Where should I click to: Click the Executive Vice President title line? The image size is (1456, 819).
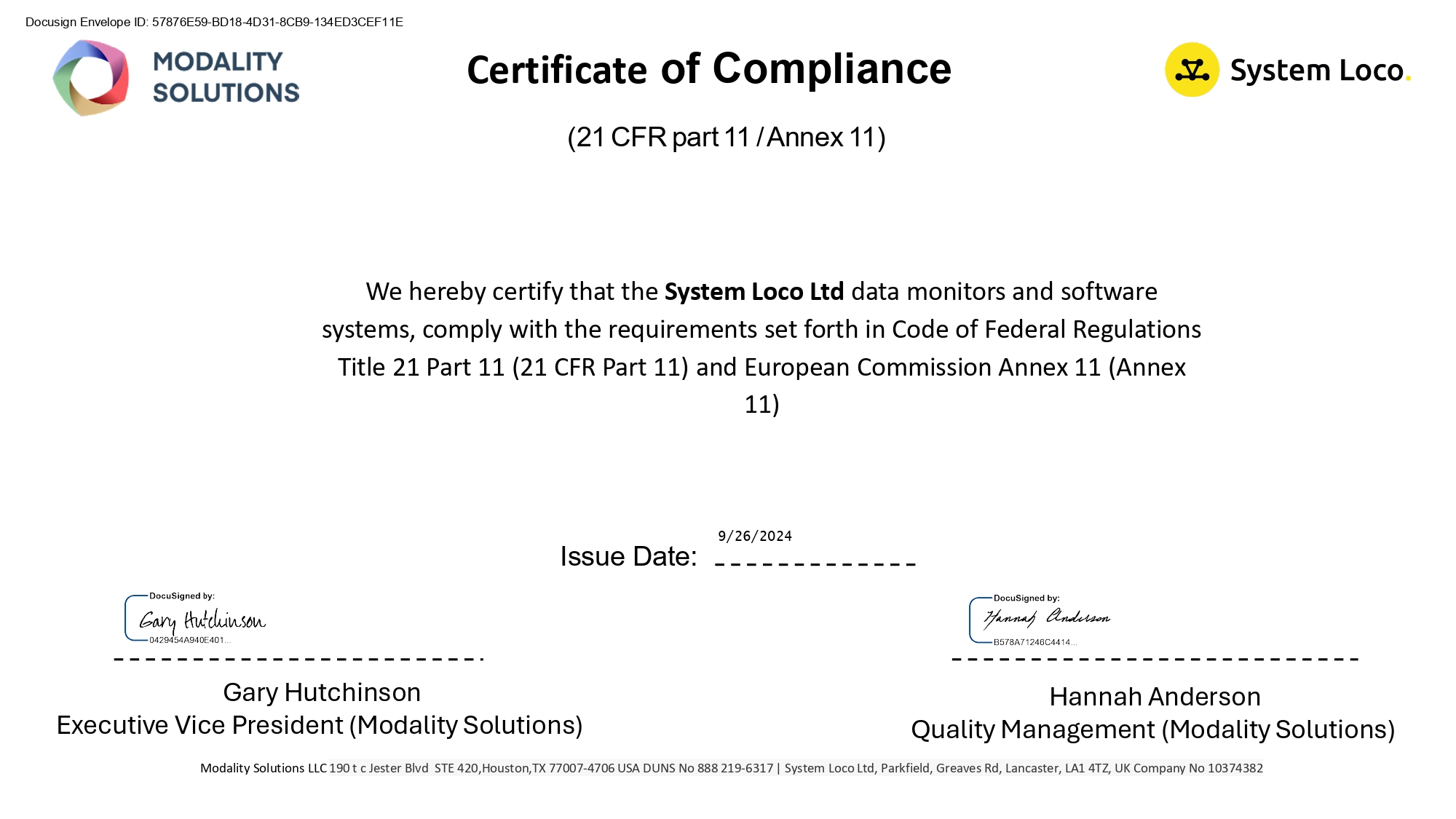[x=320, y=726]
